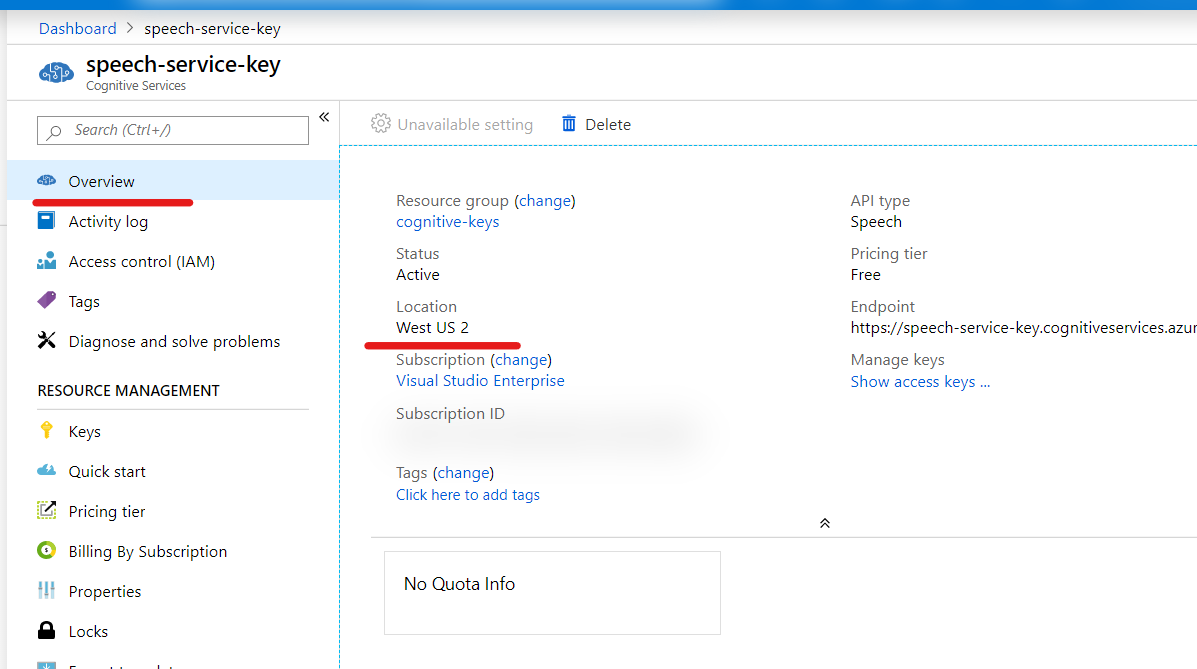Open the Keys menu item
Viewport: 1197px width, 669px height.
click(85, 431)
